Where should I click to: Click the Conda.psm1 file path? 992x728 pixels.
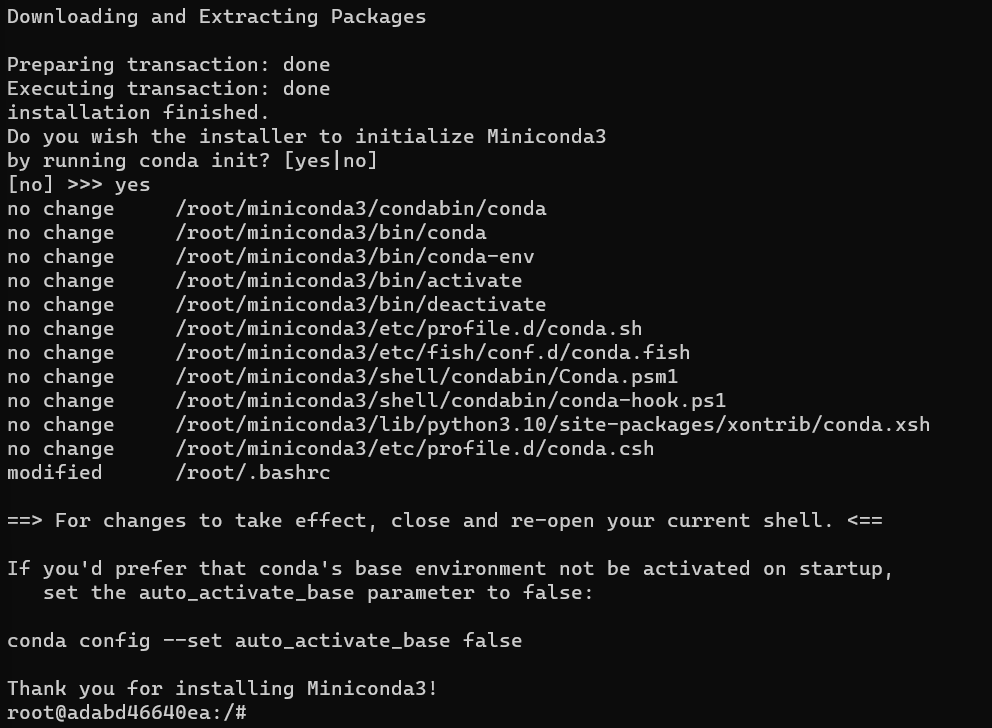[x=426, y=377]
